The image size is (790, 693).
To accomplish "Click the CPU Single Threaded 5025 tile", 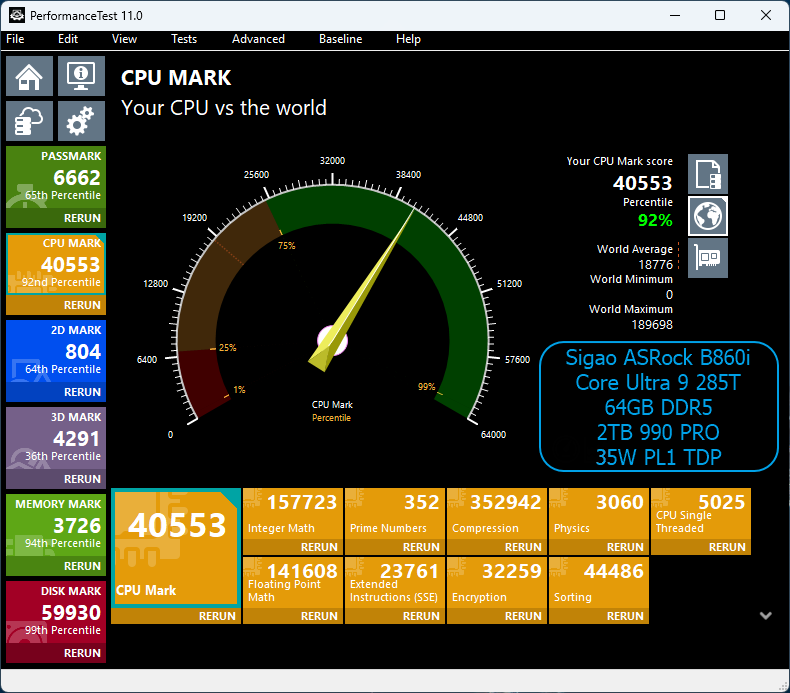I will pos(701,514).
